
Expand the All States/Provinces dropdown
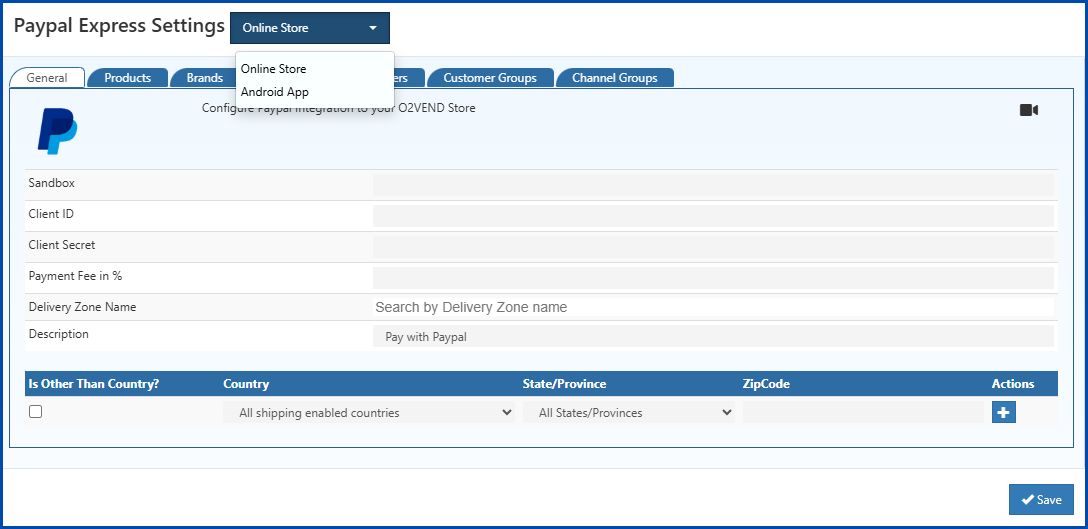629,412
